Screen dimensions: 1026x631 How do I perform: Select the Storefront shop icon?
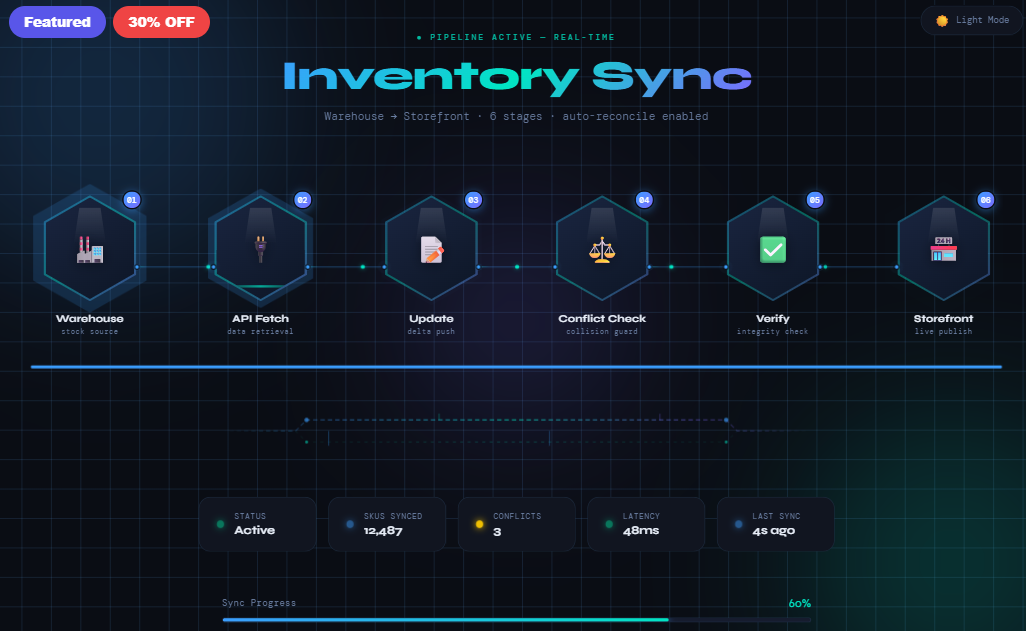[x=944, y=248]
